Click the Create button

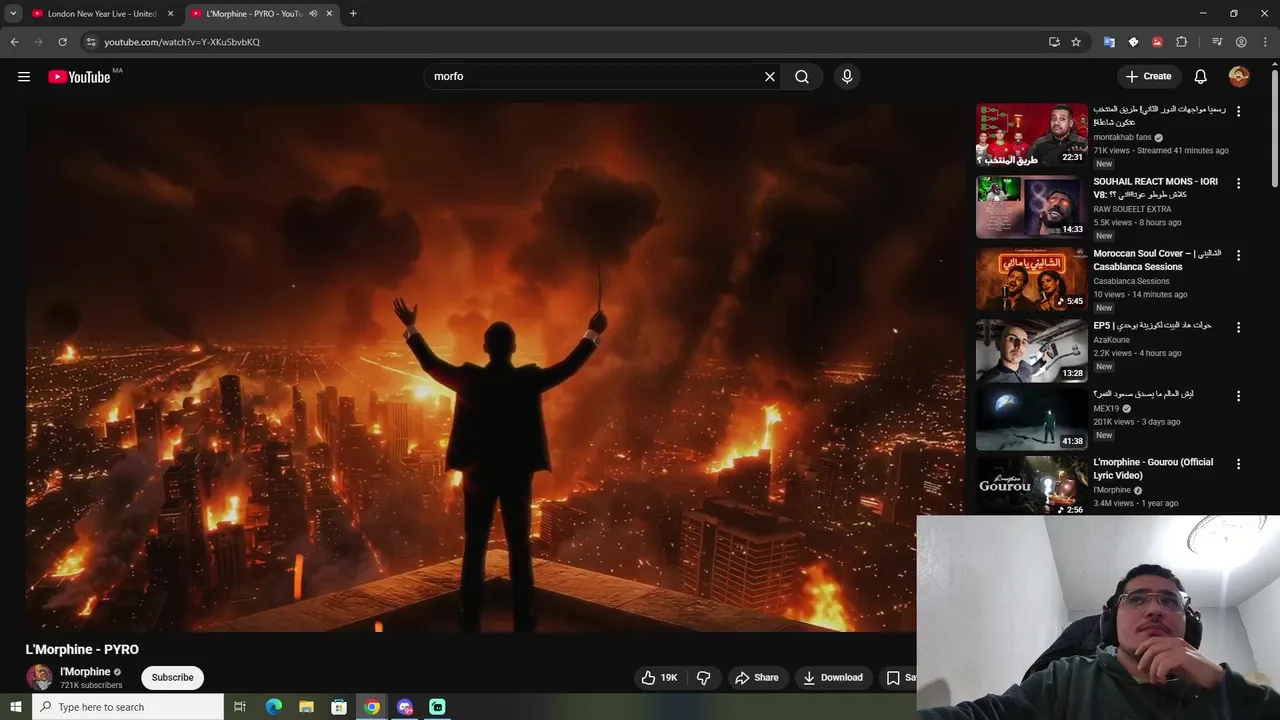[x=1148, y=76]
